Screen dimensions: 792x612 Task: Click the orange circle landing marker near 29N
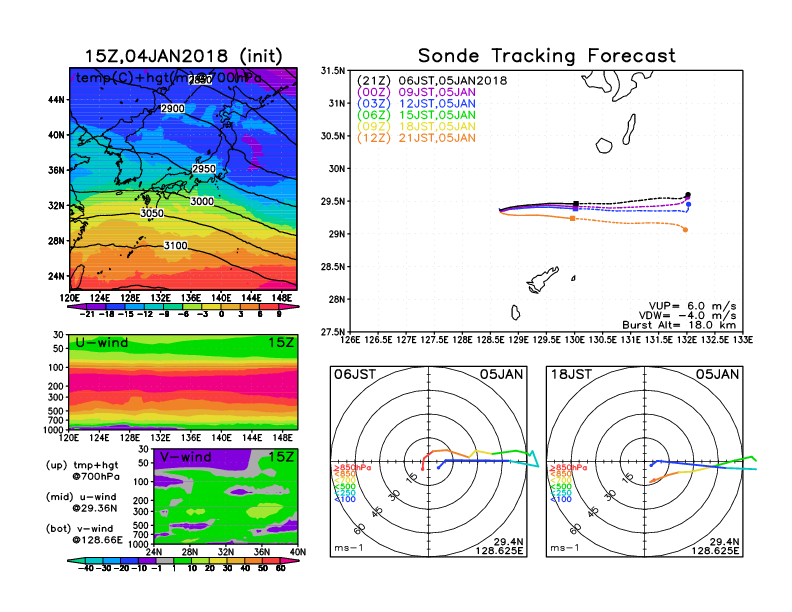tap(685, 230)
